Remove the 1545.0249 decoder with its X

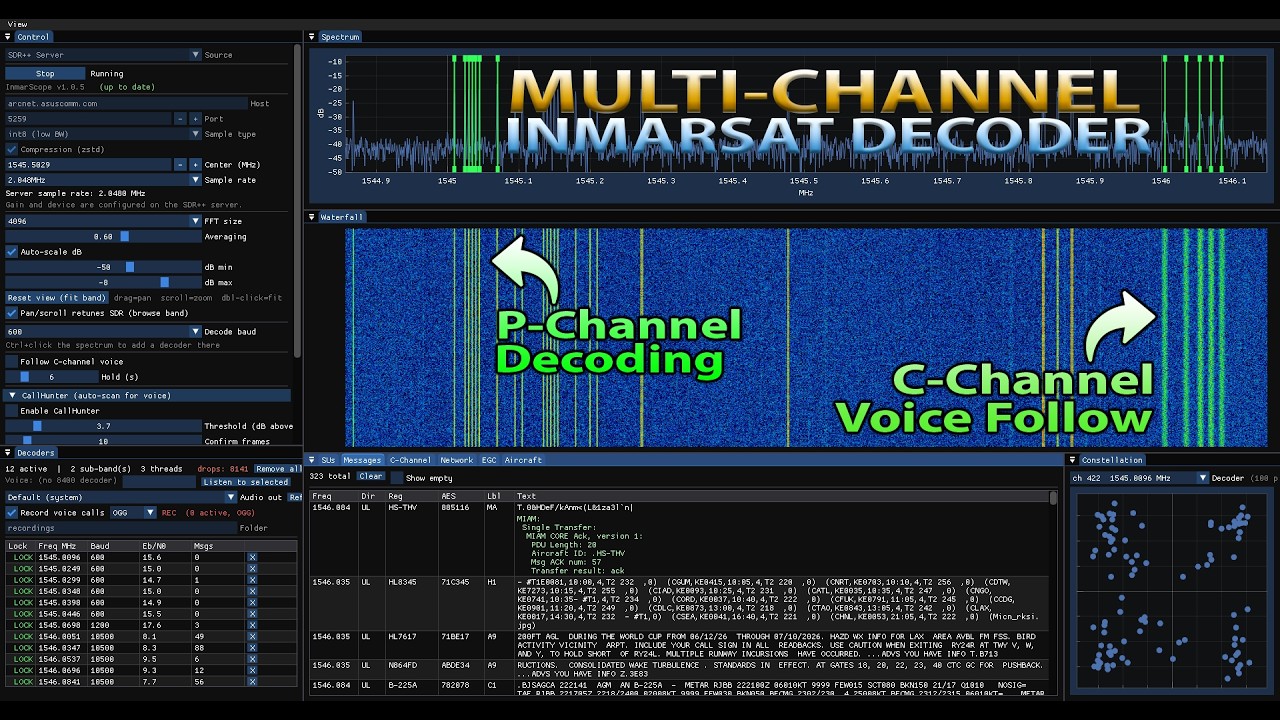coord(252,569)
